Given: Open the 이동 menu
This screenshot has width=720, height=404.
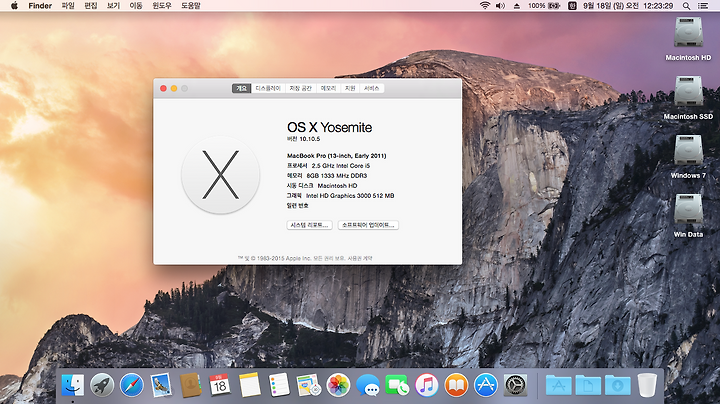Looking at the screenshot, I should (135, 6).
